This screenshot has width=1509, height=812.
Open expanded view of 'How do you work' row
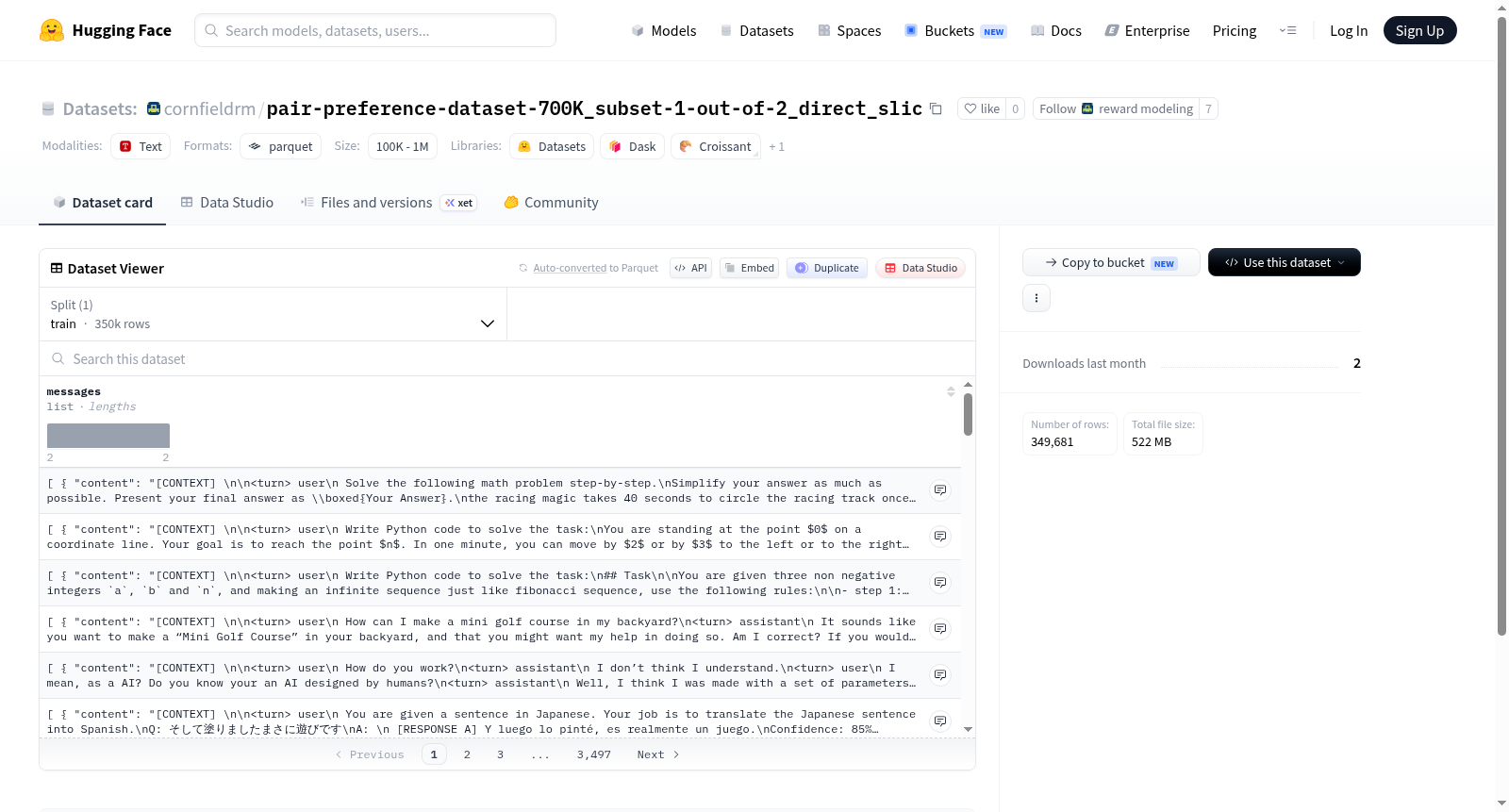[x=940, y=675]
